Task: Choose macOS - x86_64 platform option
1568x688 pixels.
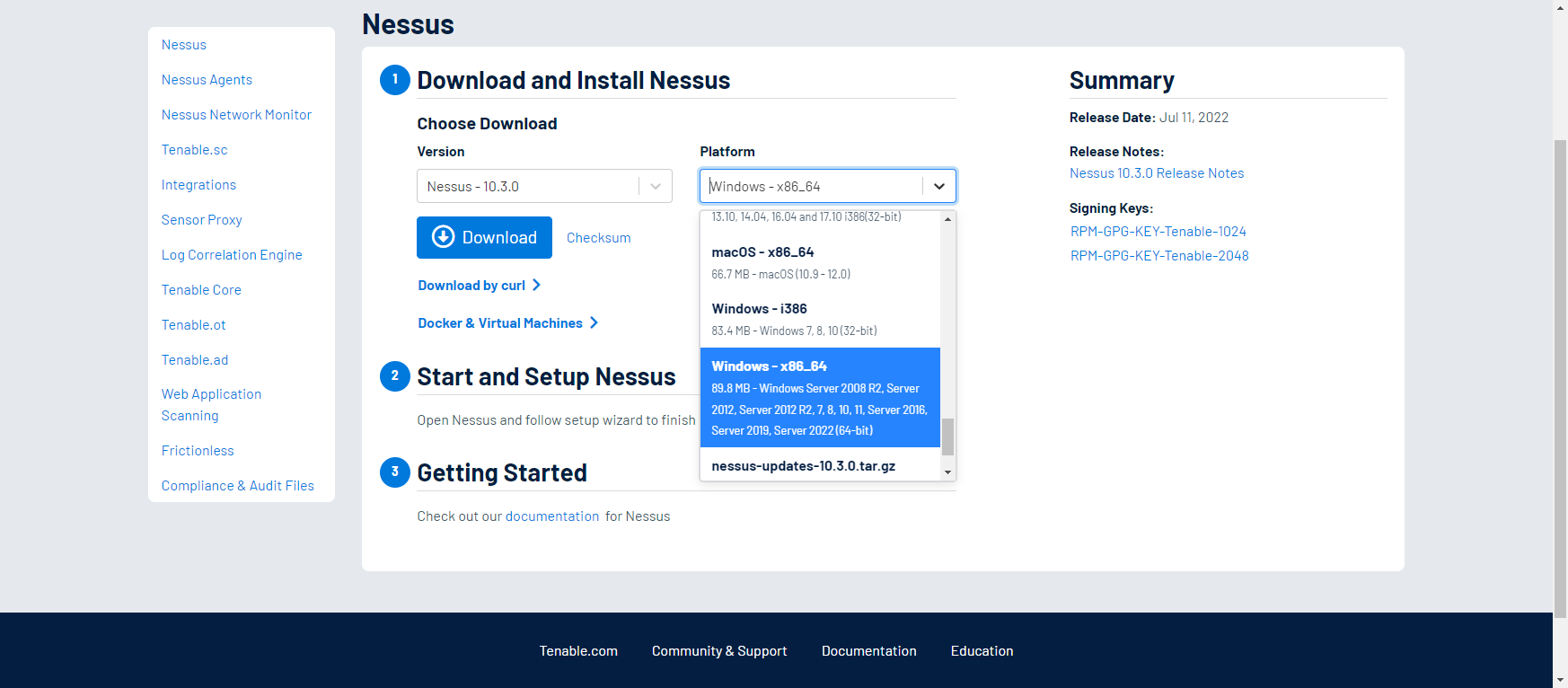Action: (x=820, y=262)
